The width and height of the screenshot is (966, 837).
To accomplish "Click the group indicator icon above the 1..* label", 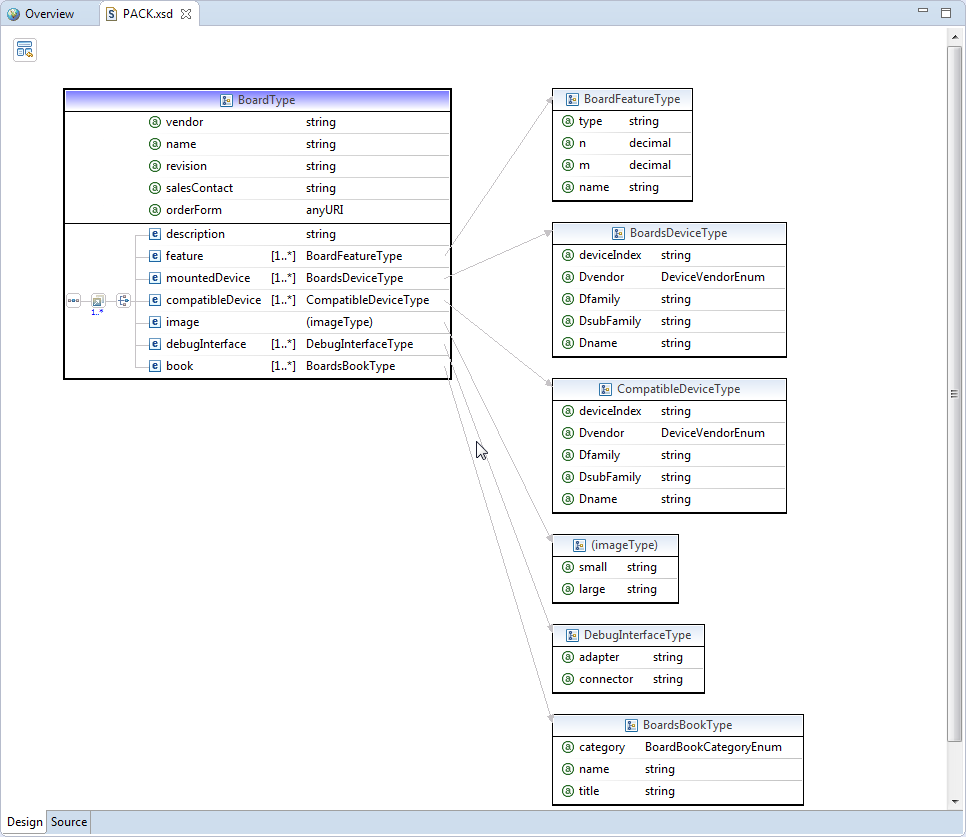I will 97,300.
